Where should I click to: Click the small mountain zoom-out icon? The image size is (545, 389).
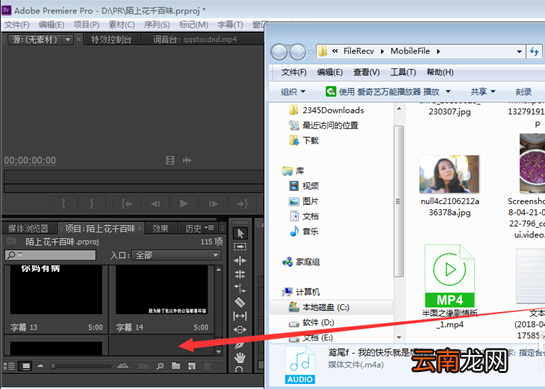click(41, 366)
